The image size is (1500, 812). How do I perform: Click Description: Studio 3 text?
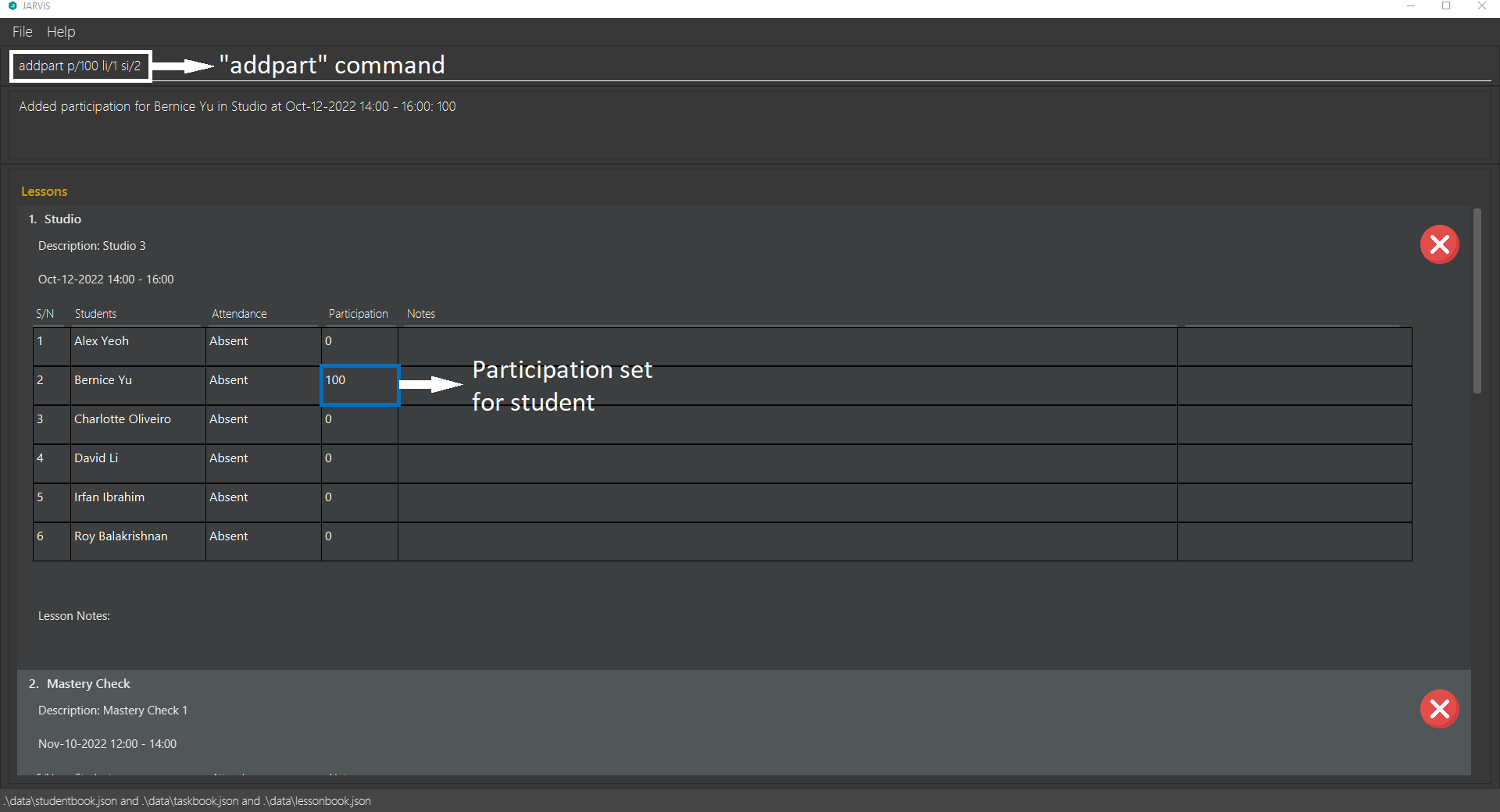point(92,246)
